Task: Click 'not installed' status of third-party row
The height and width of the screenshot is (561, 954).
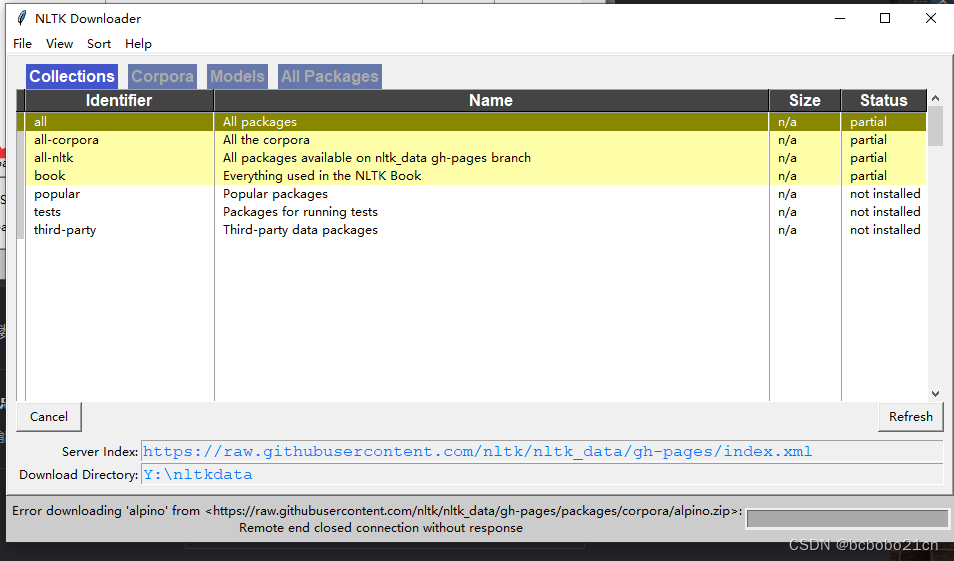Action: (885, 230)
